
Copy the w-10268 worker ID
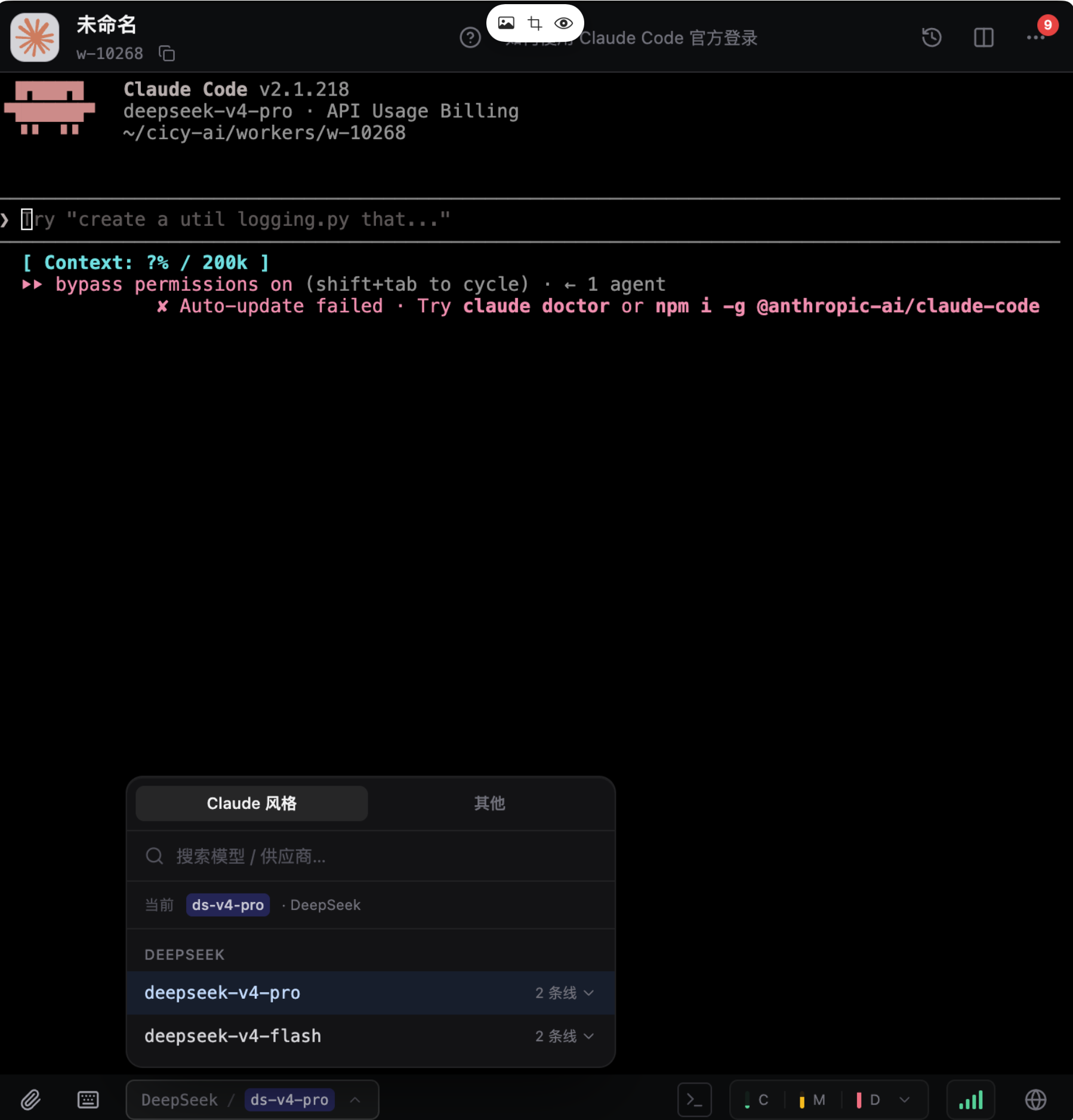(x=166, y=54)
